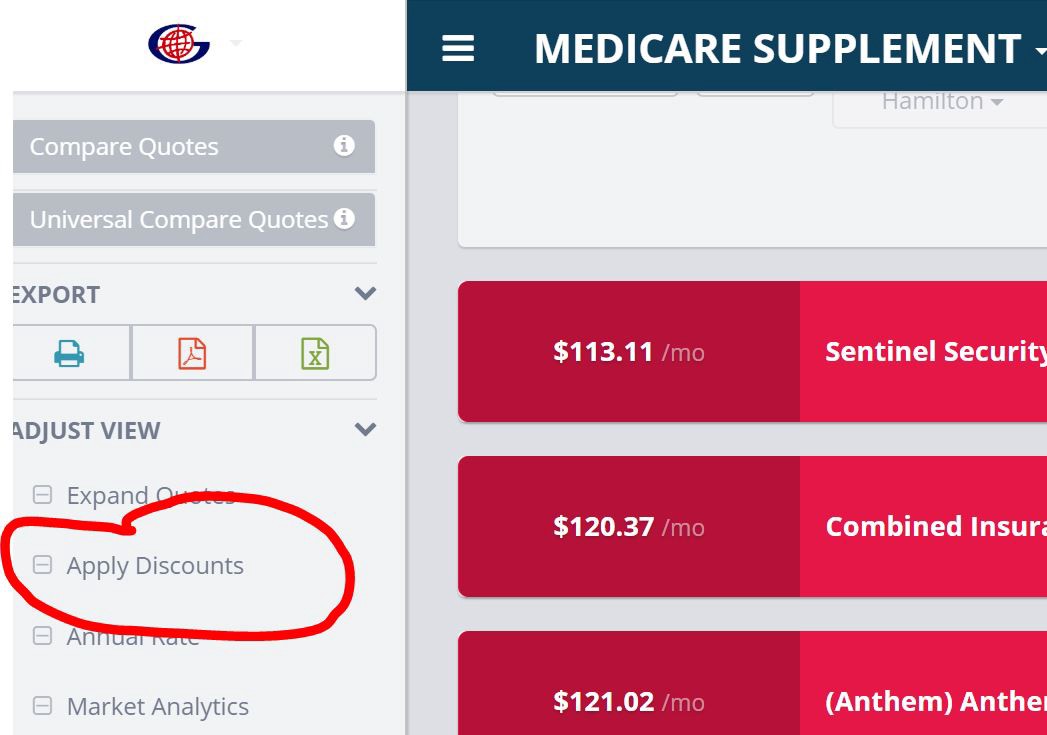Open the Hamilton dropdown

coord(938,100)
